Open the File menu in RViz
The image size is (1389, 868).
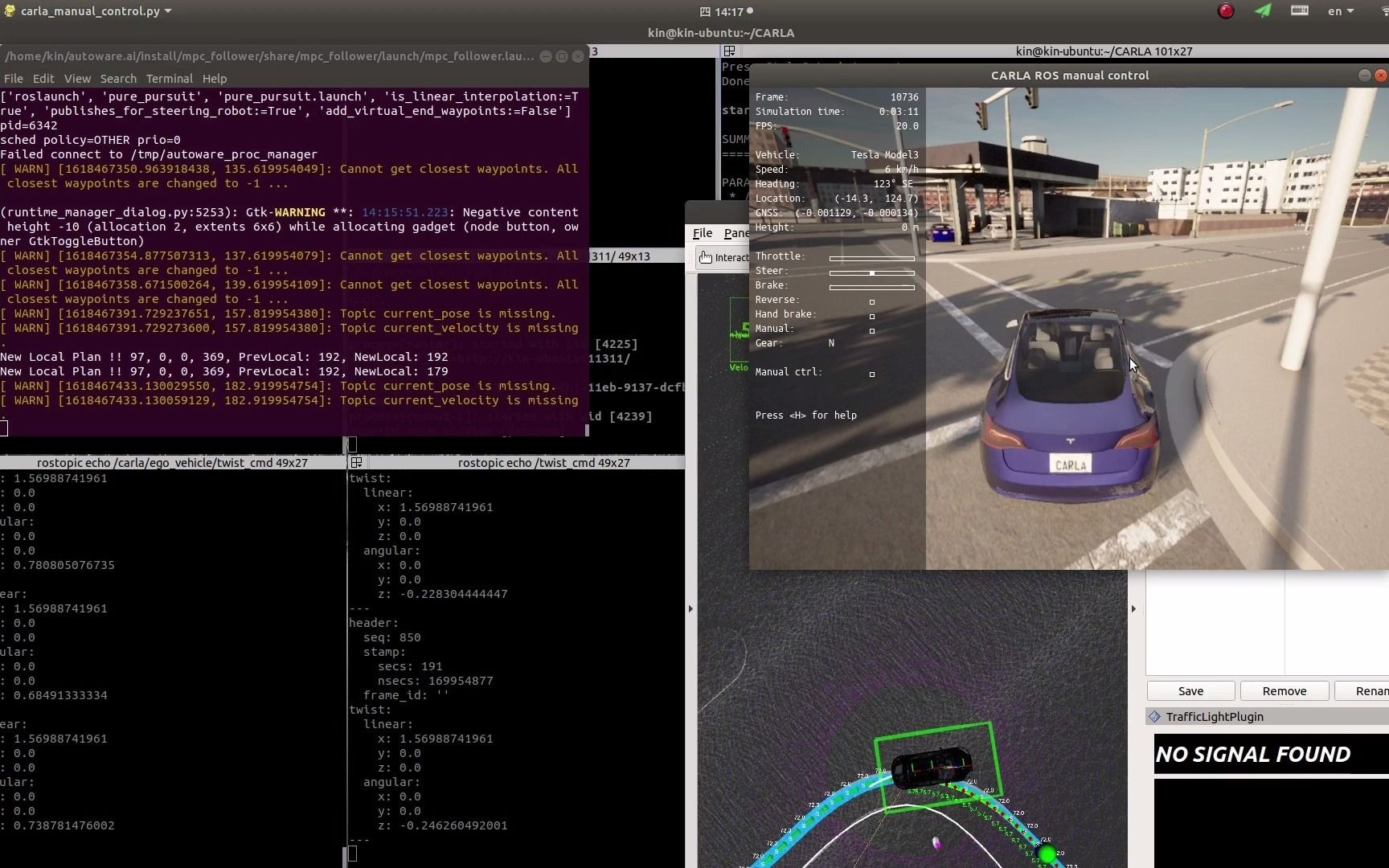click(703, 233)
